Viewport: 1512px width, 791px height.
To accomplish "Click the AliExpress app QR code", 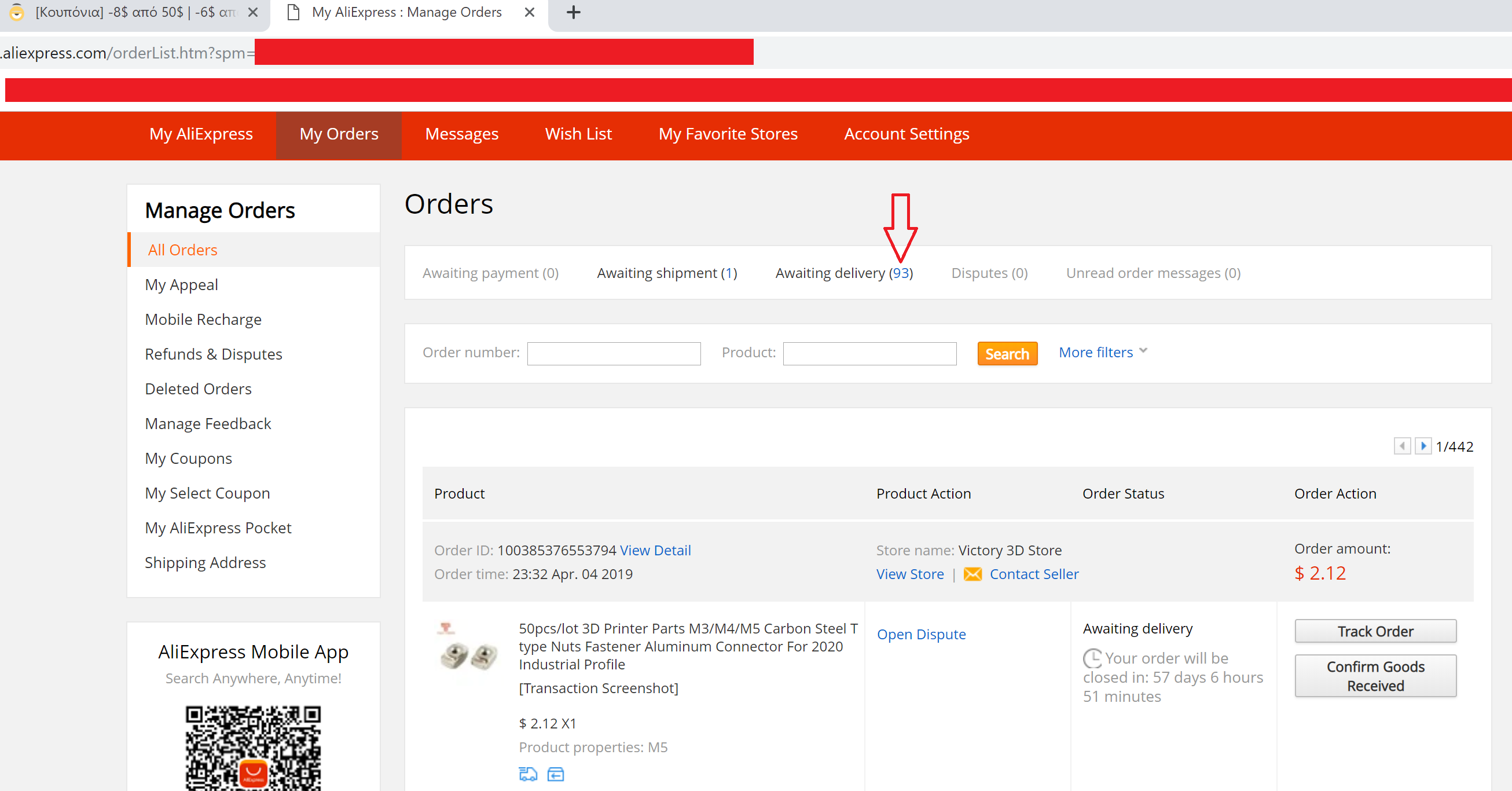I will tap(253, 749).
